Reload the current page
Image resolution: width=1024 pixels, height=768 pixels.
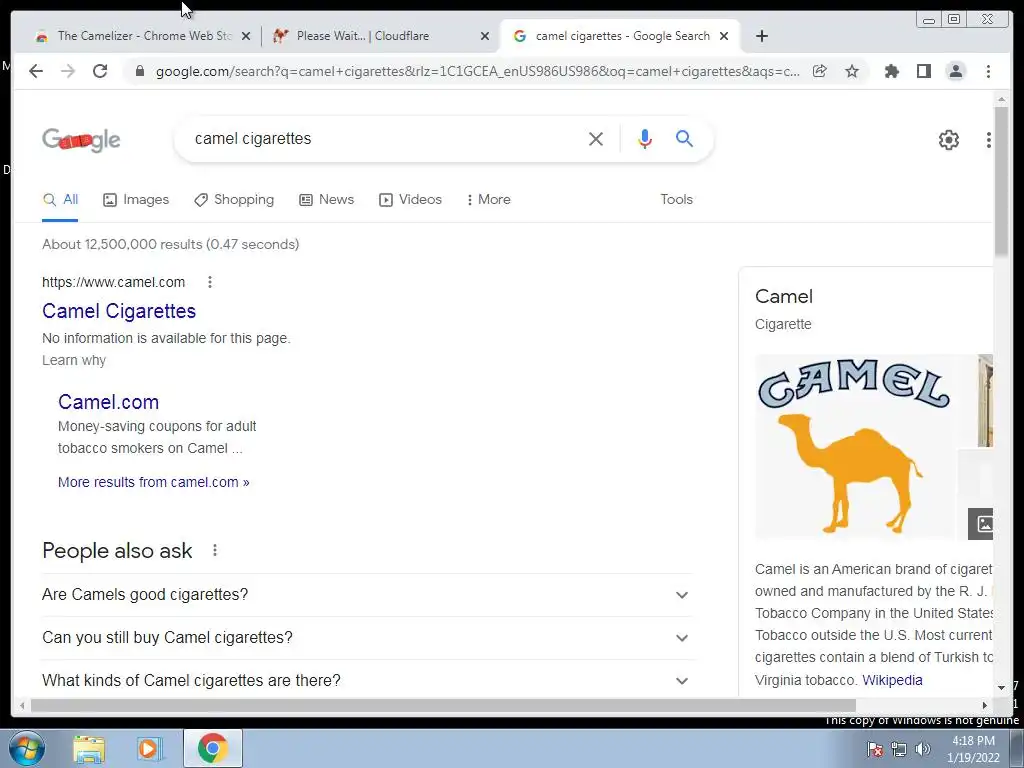coord(100,71)
